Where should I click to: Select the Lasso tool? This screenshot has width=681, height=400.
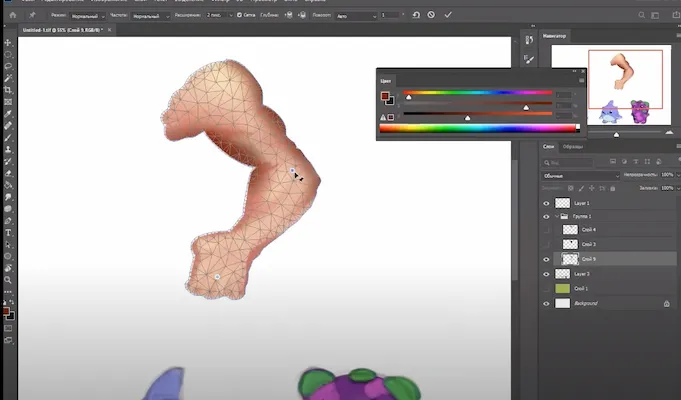8,66
